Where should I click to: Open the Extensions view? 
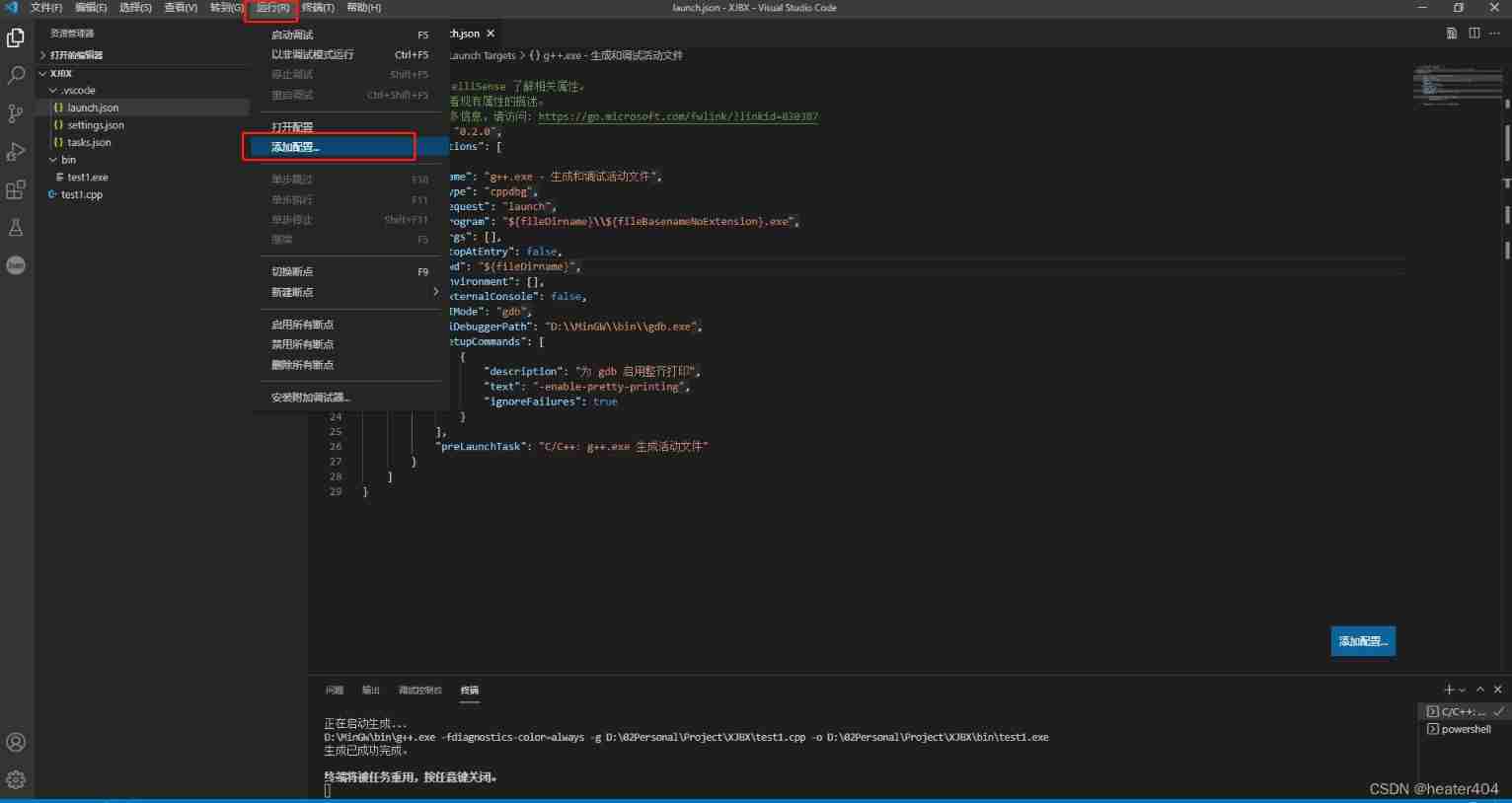coord(16,189)
